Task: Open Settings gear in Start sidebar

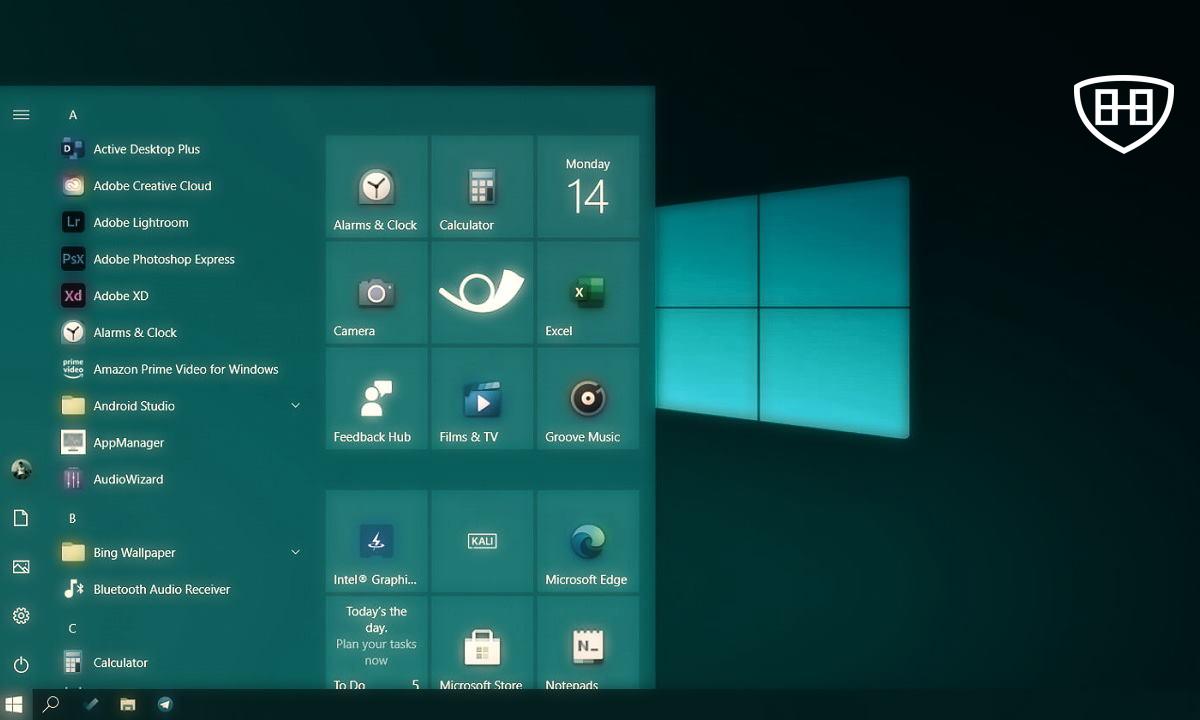Action: click(x=21, y=616)
